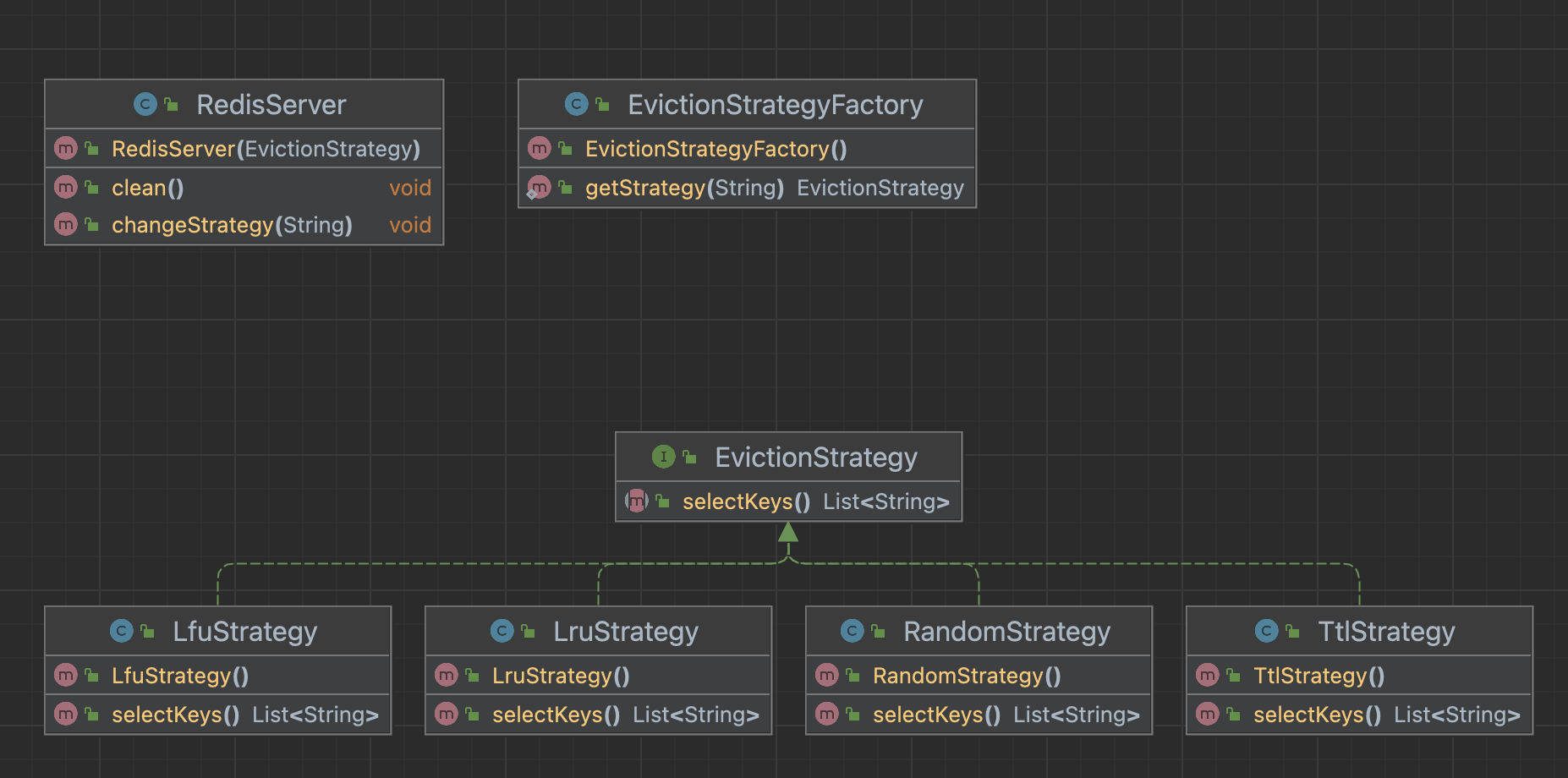Click the class icon next to EvictionStrategyFactory title
This screenshot has width=1568, height=778.
point(577,104)
